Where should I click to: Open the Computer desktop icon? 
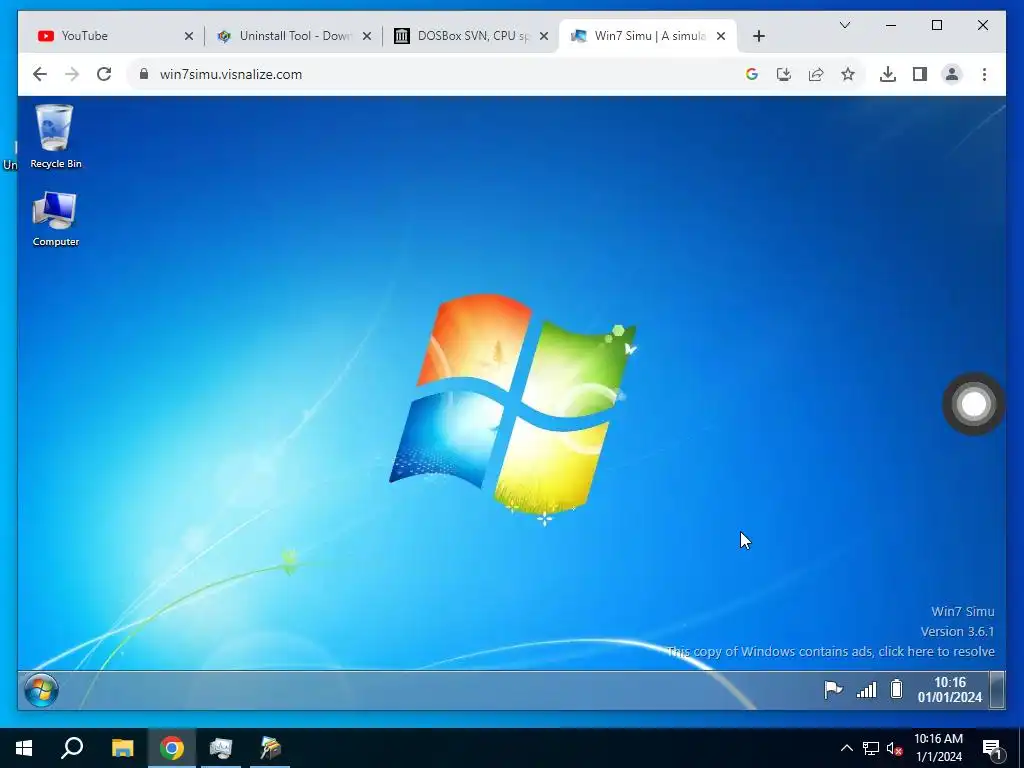[56, 219]
